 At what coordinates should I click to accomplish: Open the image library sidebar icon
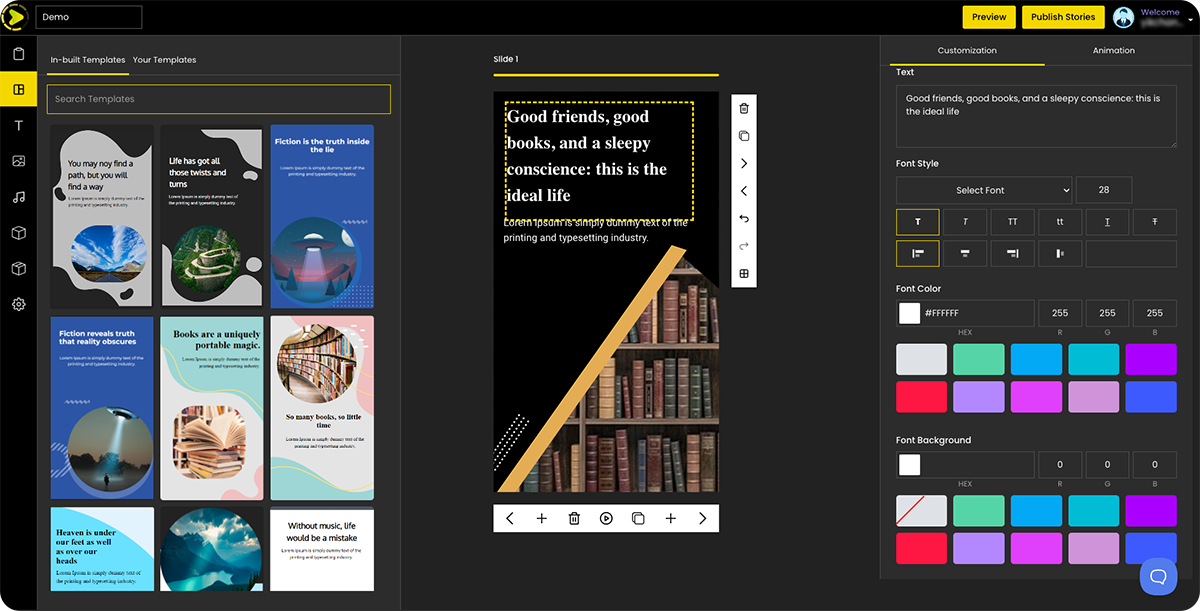click(18, 161)
